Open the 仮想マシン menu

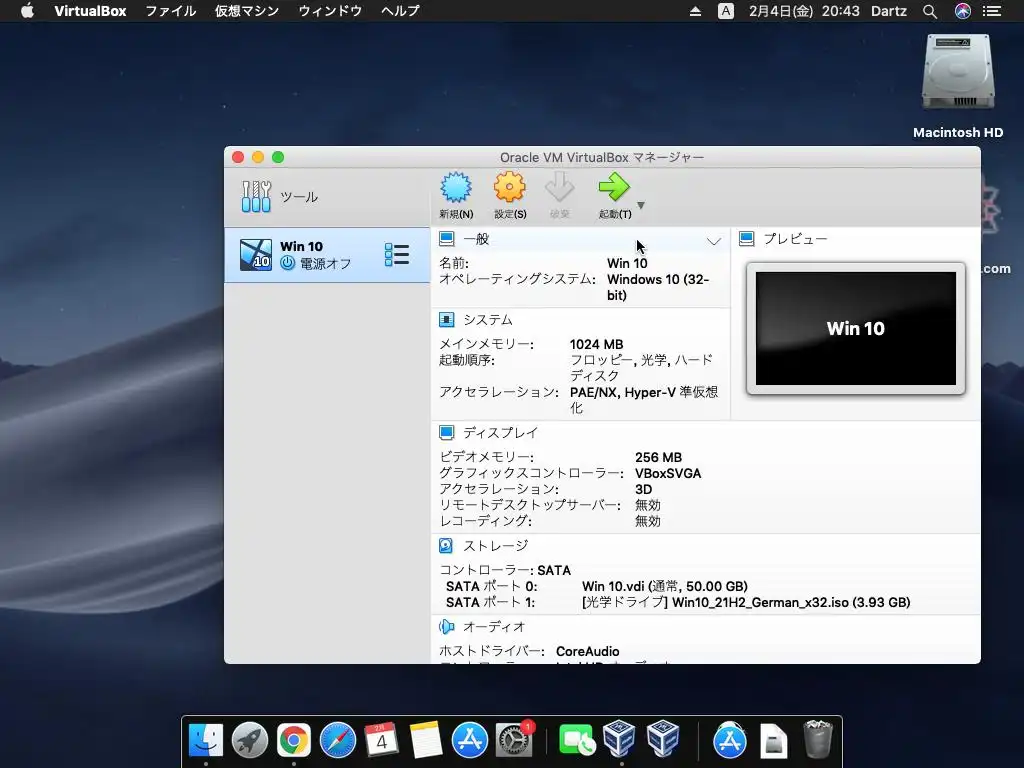[247, 11]
